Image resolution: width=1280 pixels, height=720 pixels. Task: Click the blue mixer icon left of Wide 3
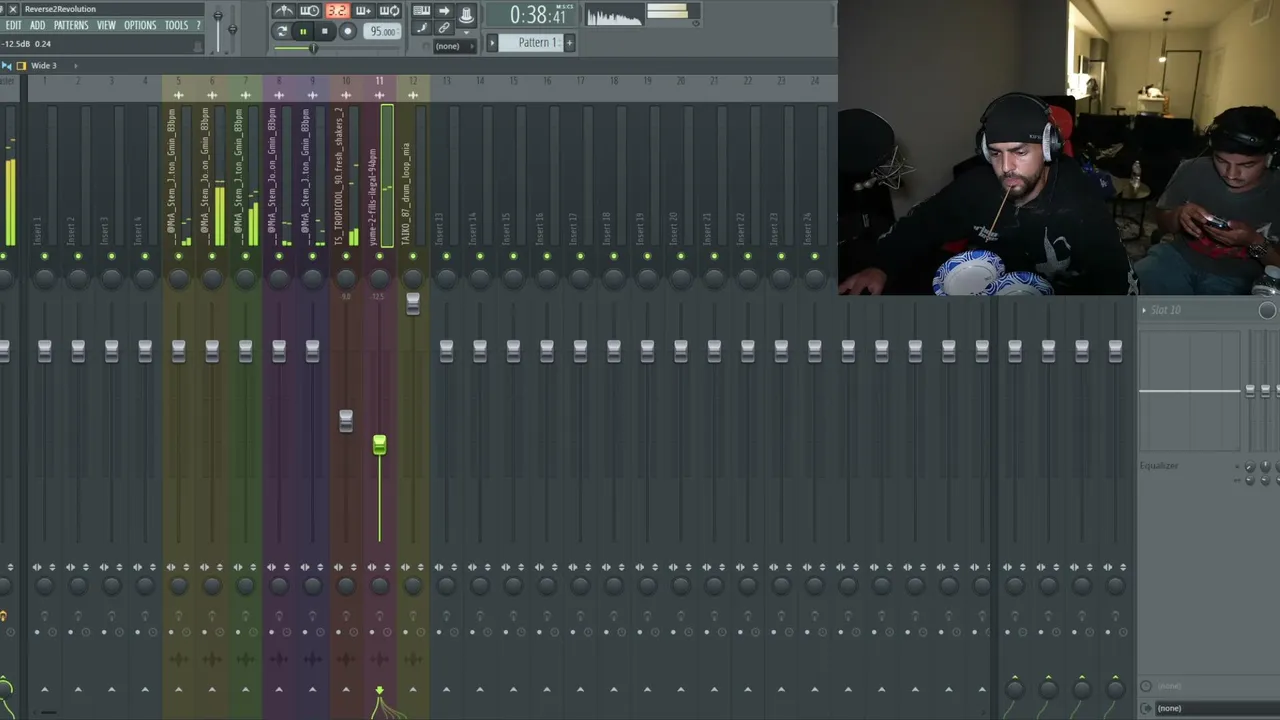6,65
